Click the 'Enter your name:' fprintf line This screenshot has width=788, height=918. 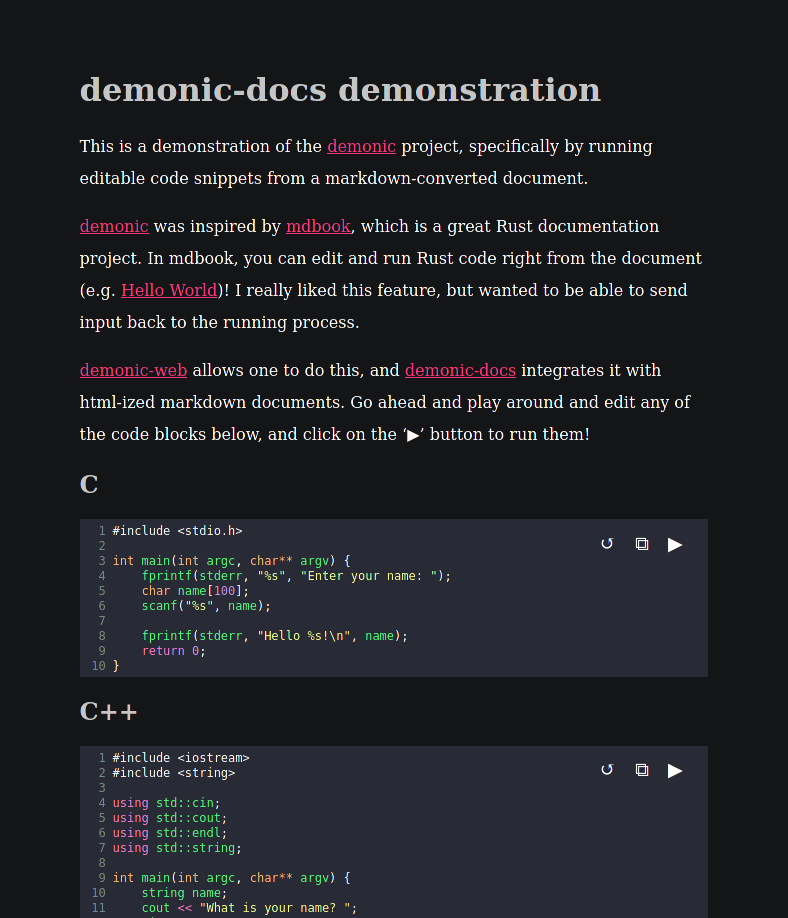[296, 576]
